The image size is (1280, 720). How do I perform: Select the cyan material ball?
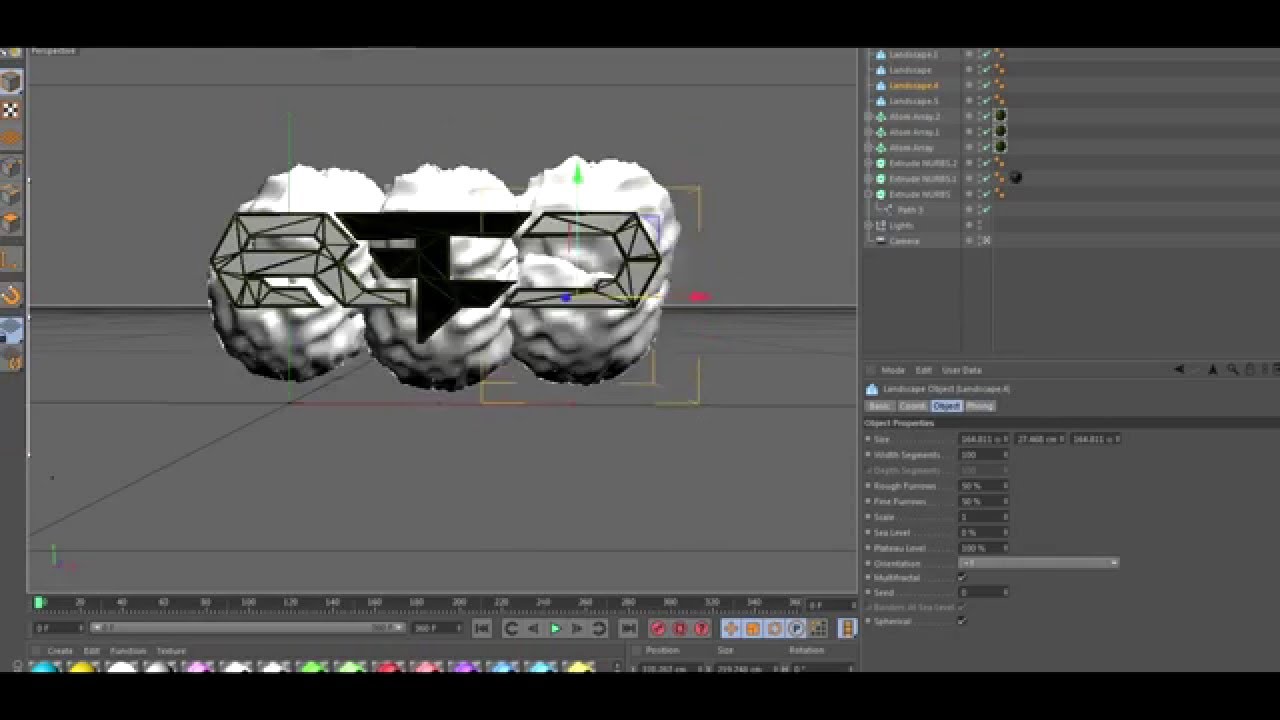pyautogui.click(x=44, y=666)
